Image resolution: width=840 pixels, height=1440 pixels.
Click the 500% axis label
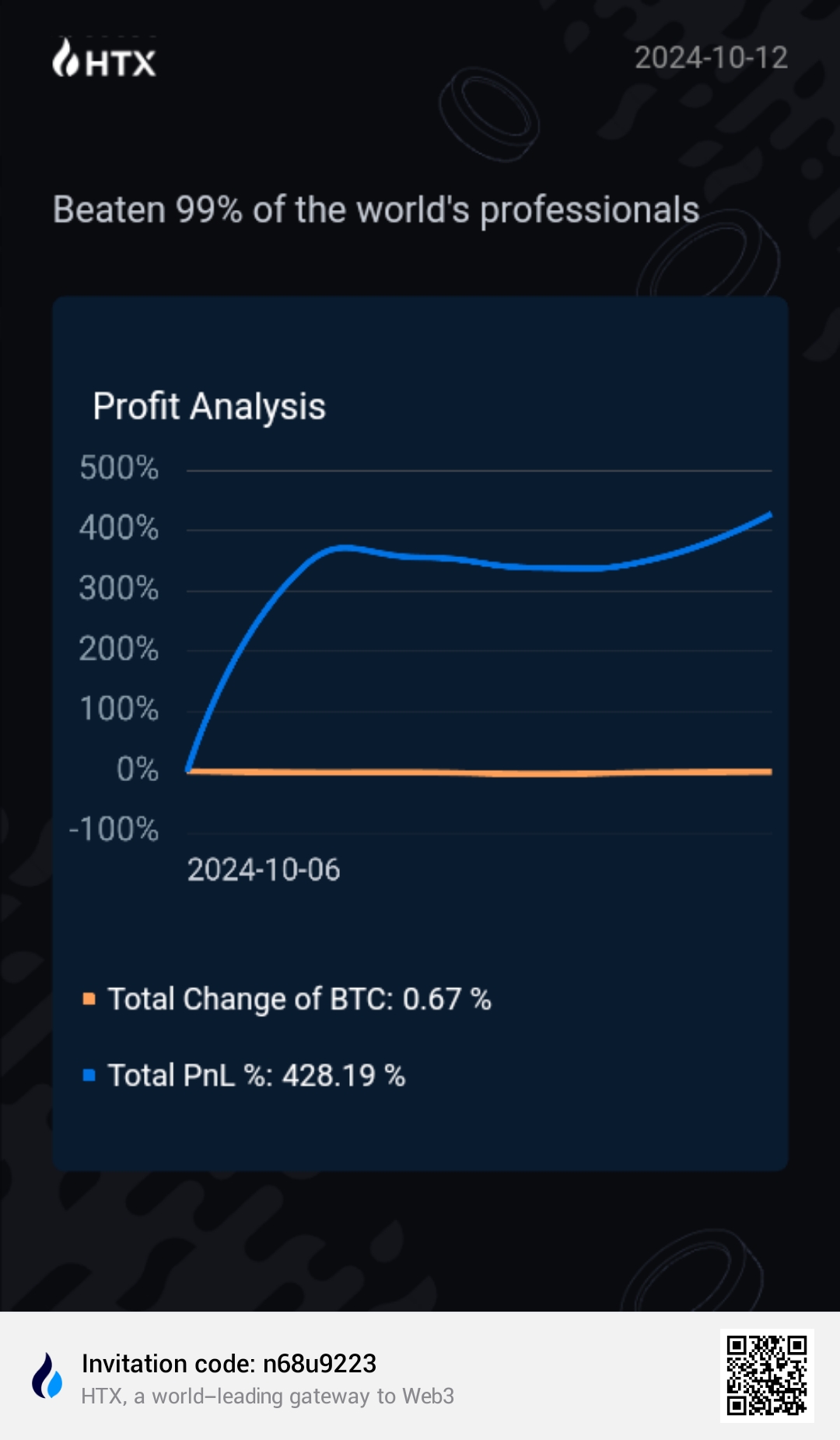pos(119,468)
